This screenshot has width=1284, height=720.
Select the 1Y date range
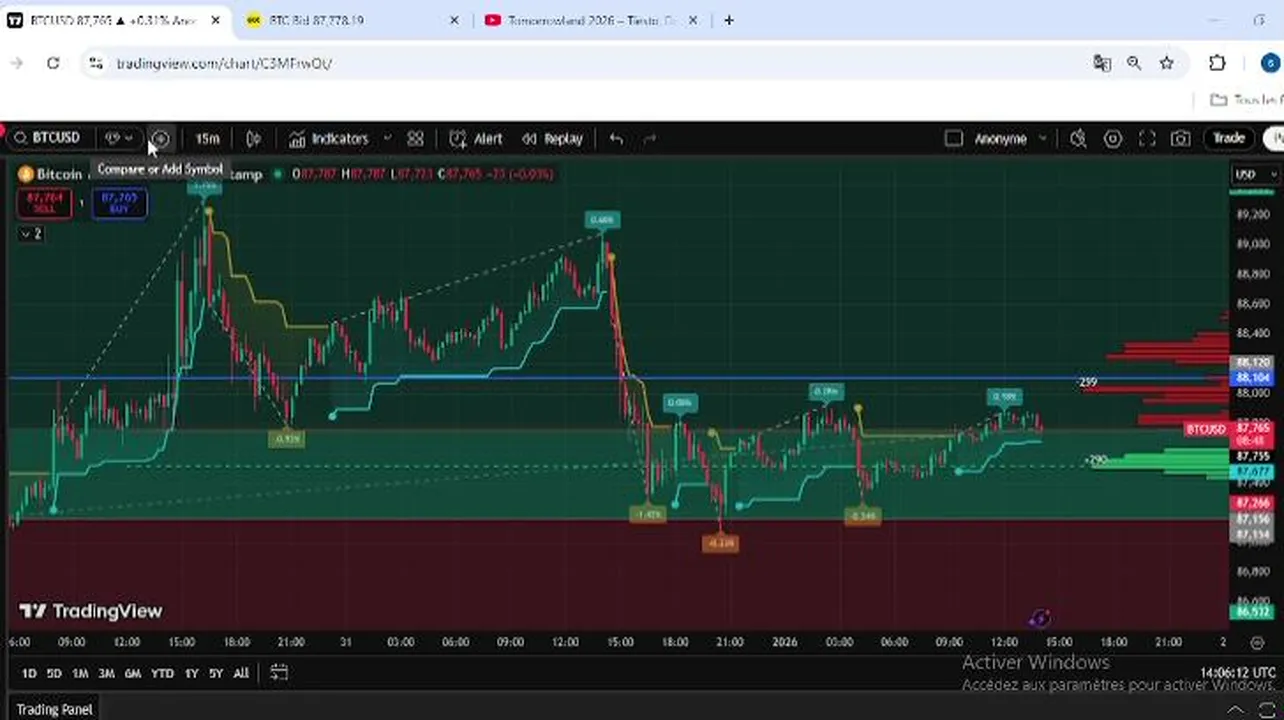[x=191, y=673]
